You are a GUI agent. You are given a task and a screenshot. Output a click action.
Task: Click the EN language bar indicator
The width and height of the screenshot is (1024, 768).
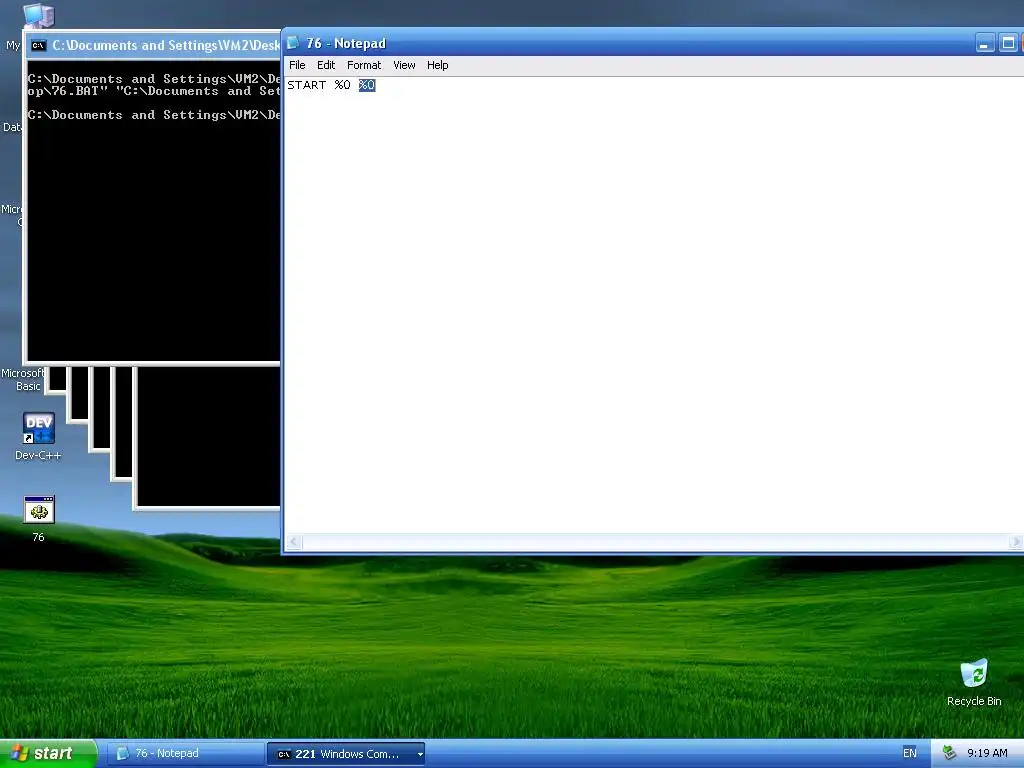pyautogui.click(x=909, y=754)
